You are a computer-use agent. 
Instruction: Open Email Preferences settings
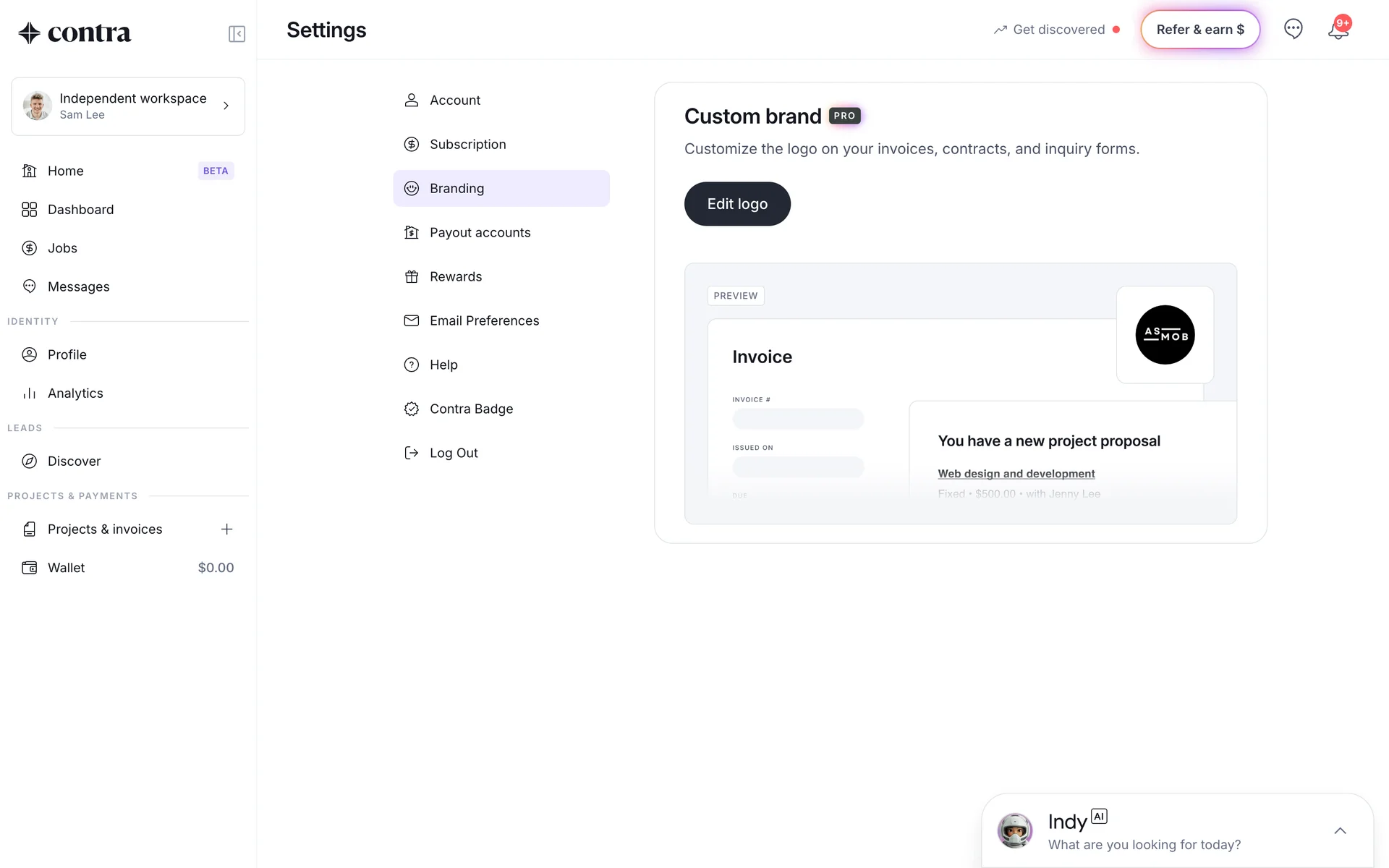pos(484,321)
